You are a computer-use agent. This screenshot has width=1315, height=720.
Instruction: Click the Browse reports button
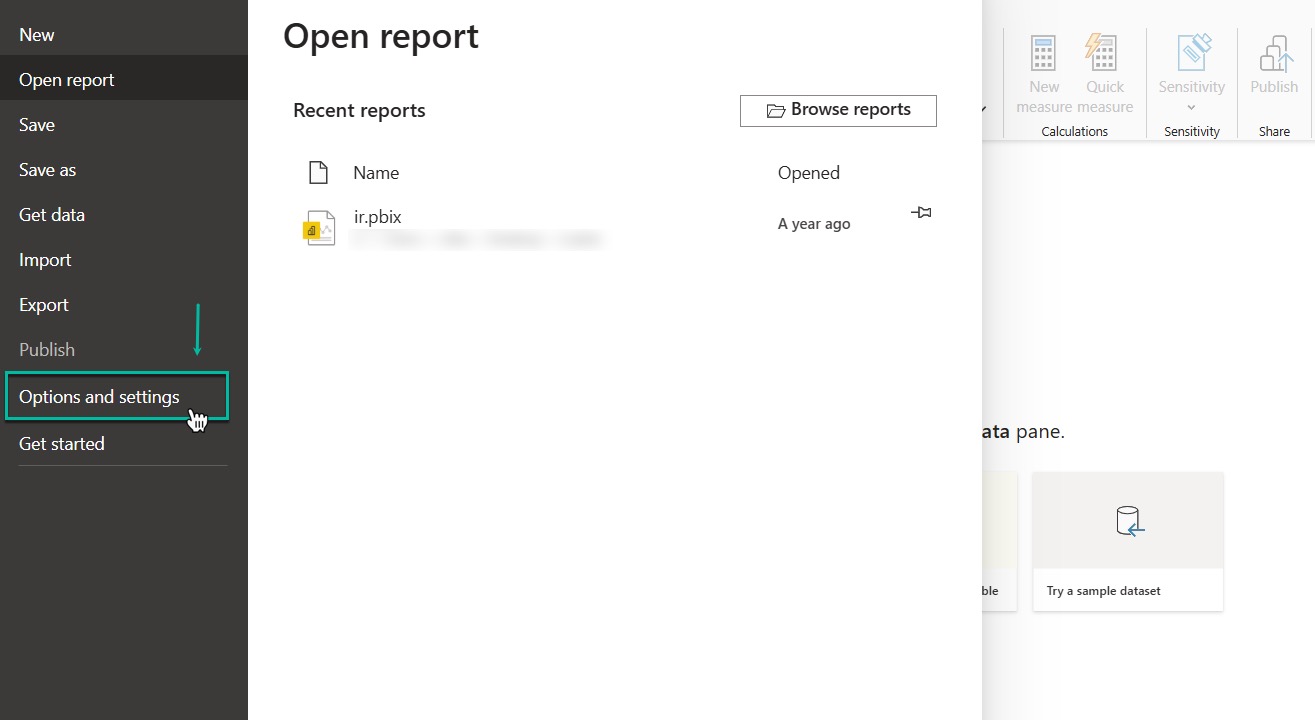(838, 110)
